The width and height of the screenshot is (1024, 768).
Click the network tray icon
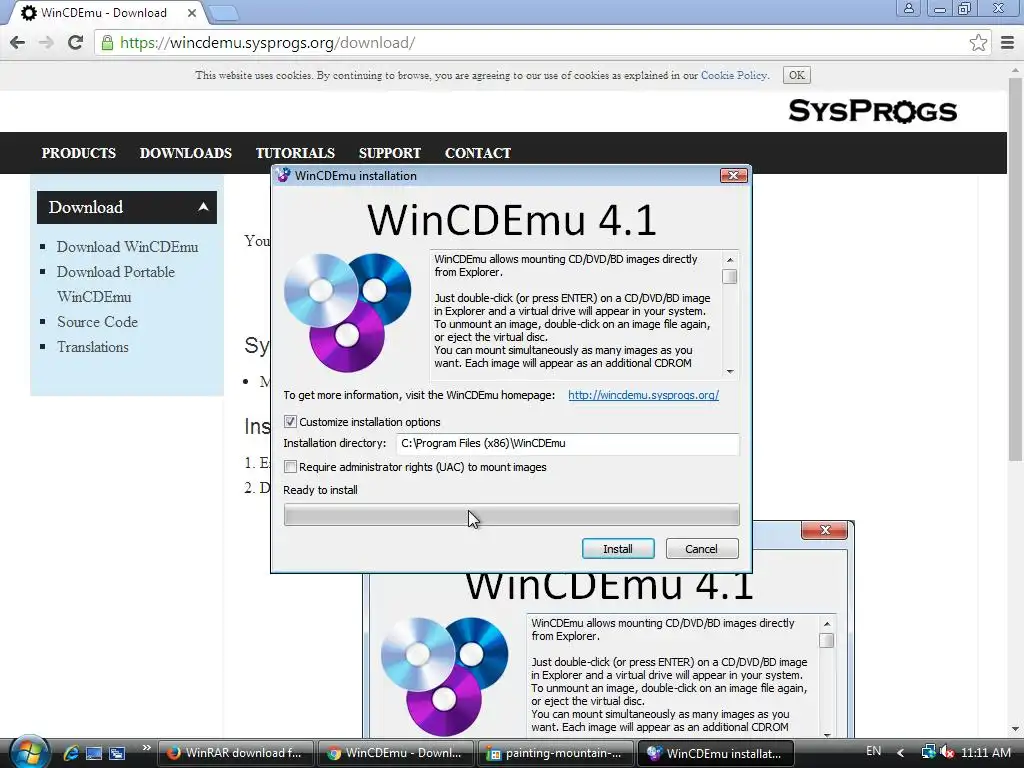tap(927, 752)
